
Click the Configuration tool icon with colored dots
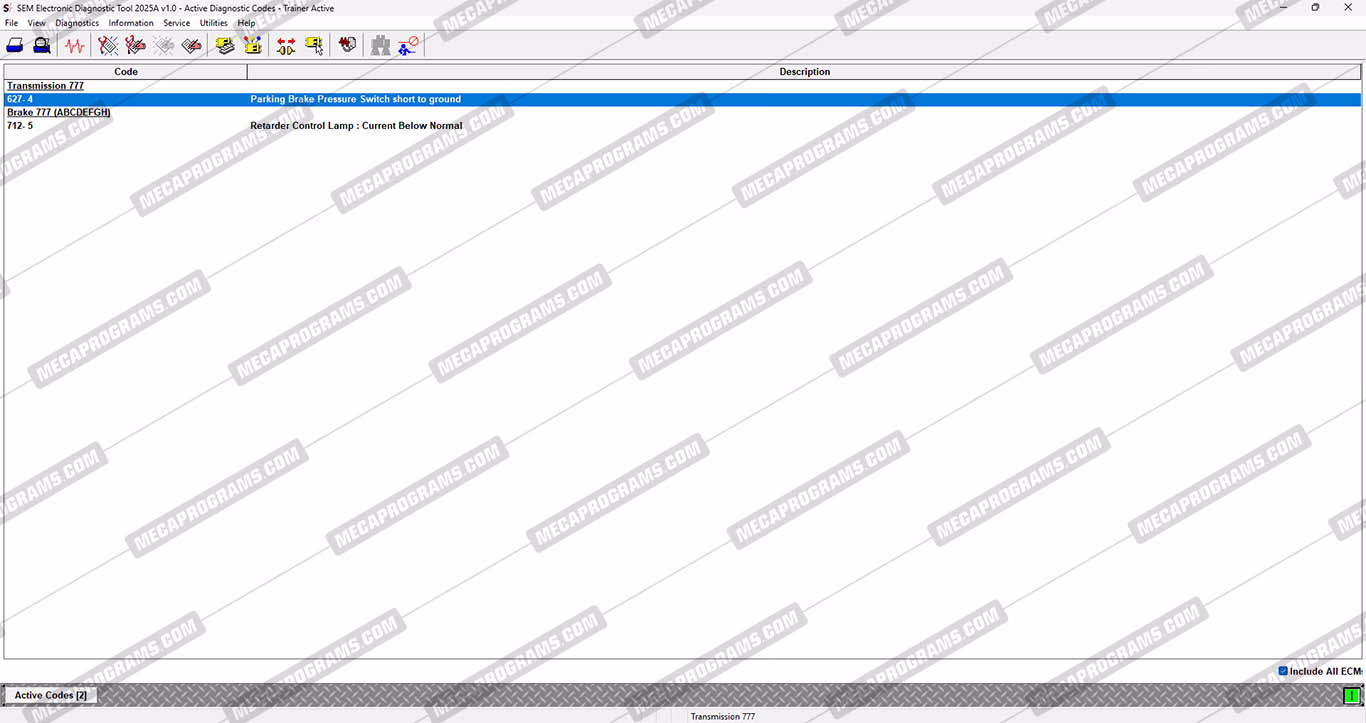pos(253,45)
